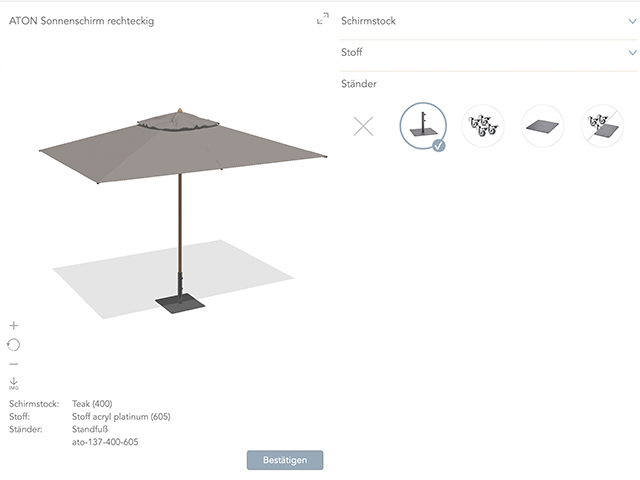Open the Stoff section label

352,52
